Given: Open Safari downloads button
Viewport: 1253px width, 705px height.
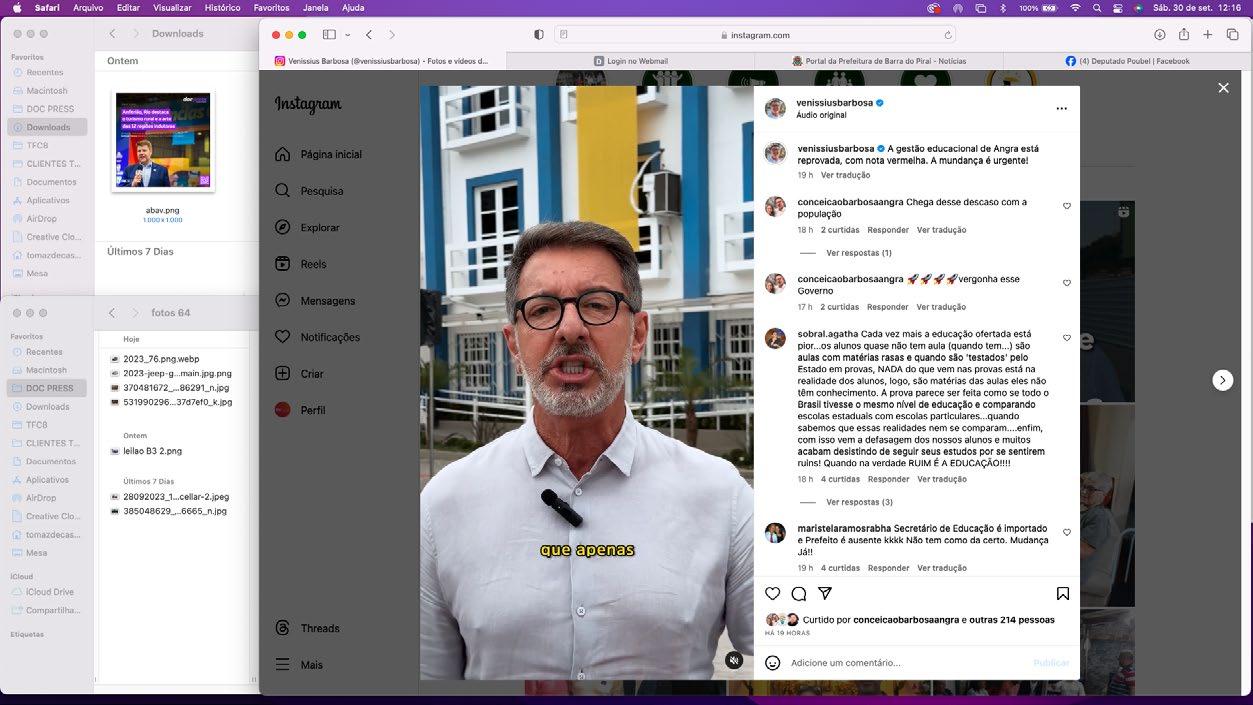Looking at the screenshot, I should [1159, 35].
